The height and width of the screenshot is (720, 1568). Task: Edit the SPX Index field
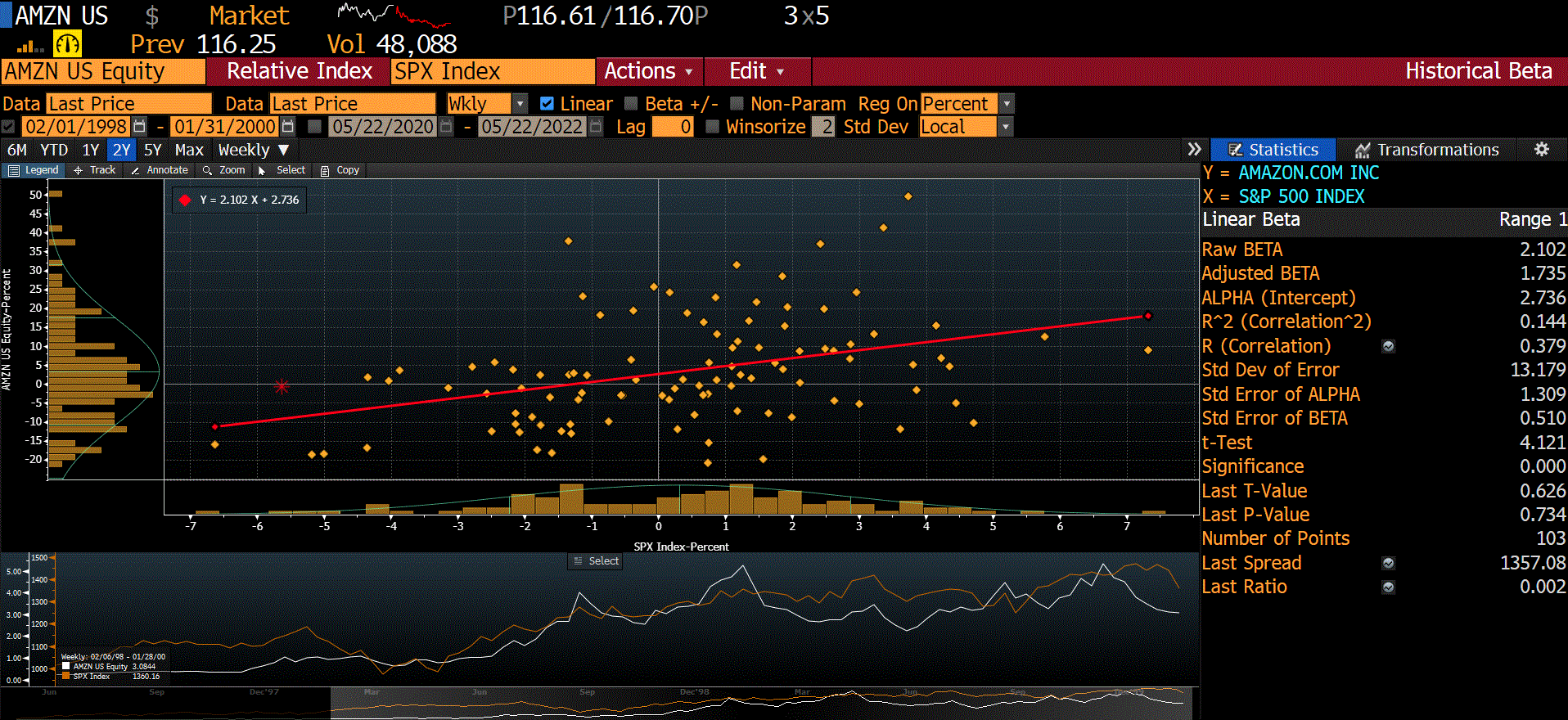point(493,71)
